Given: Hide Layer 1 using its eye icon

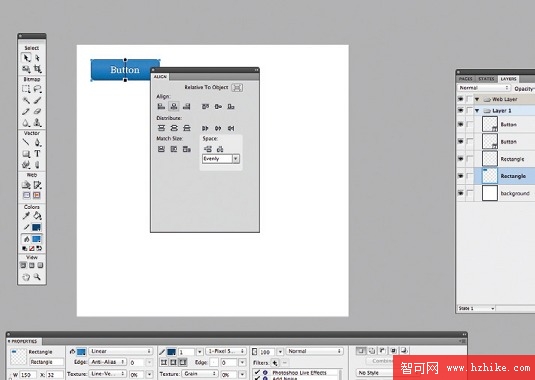Looking at the screenshot, I should point(461,111).
